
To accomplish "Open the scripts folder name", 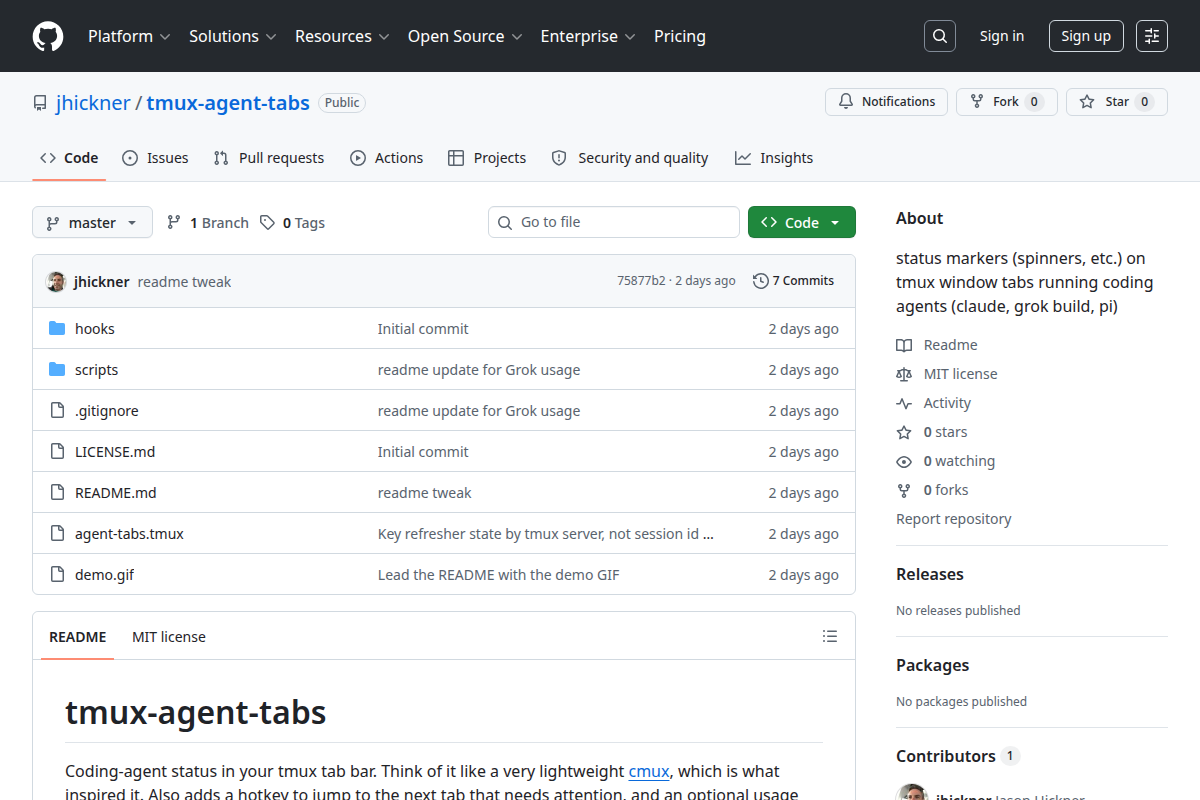I will (x=96, y=370).
